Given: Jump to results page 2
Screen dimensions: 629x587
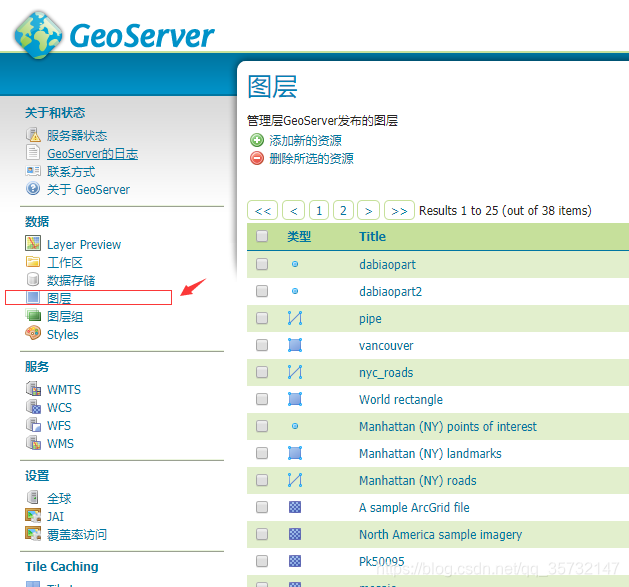Looking at the screenshot, I should point(343,210).
